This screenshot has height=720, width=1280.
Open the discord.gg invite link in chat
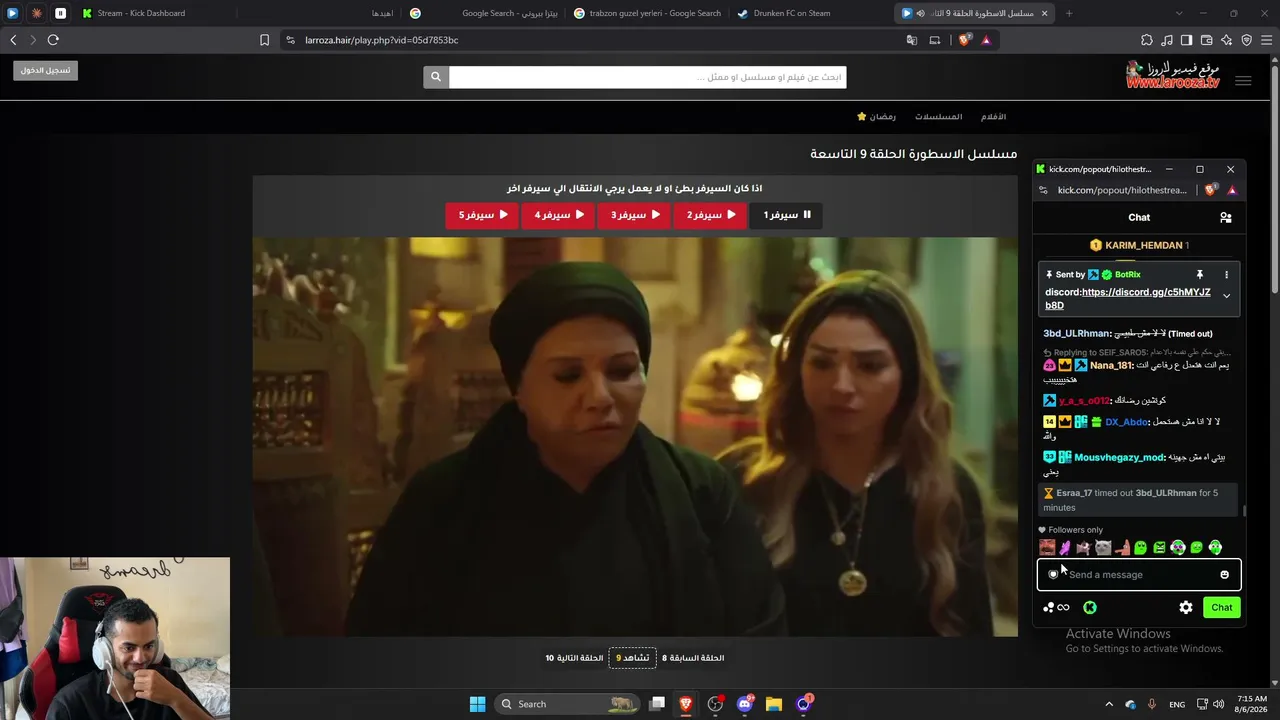pos(1128,299)
